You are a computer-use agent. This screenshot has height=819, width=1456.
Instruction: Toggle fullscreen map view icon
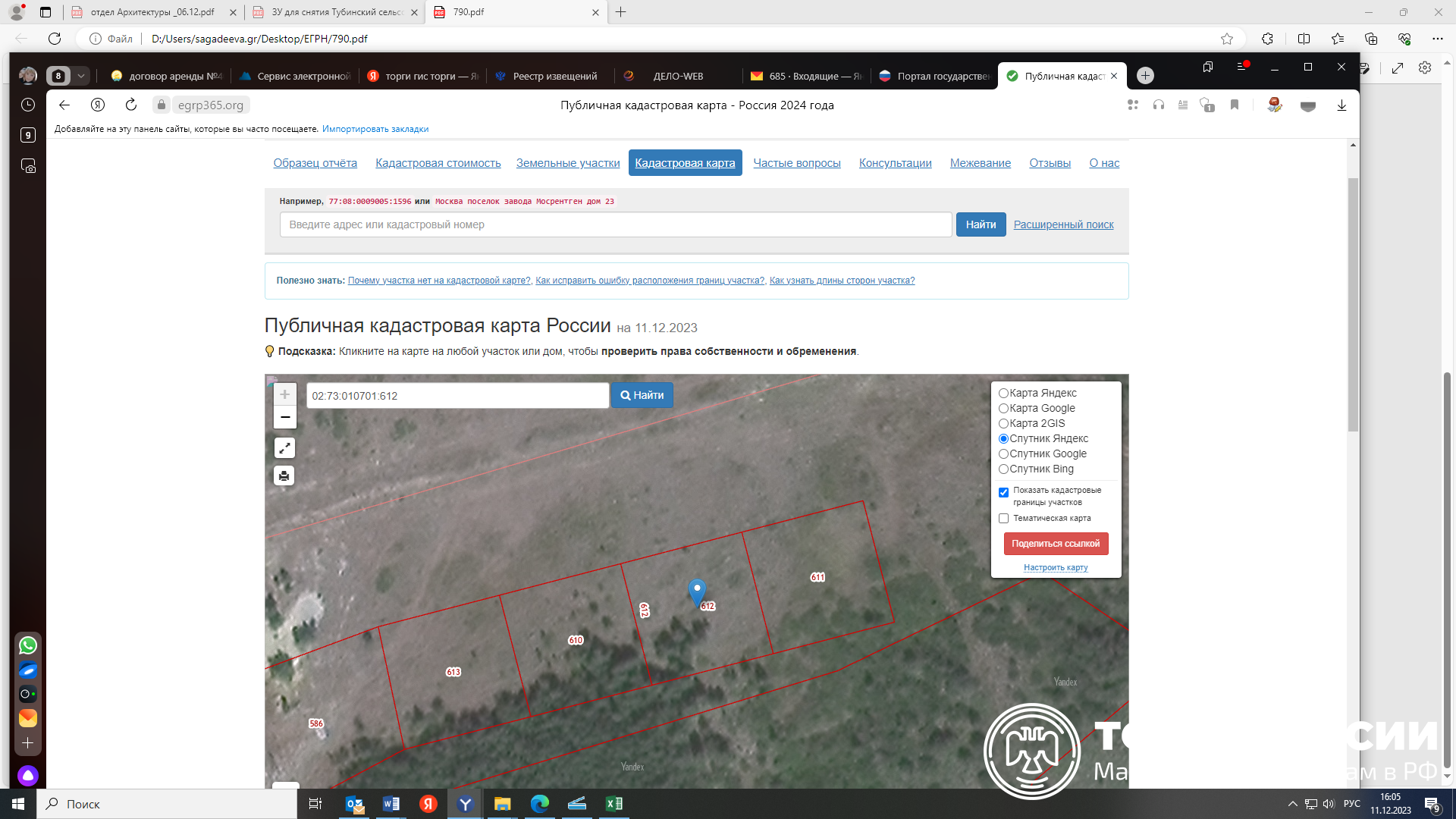click(x=284, y=448)
